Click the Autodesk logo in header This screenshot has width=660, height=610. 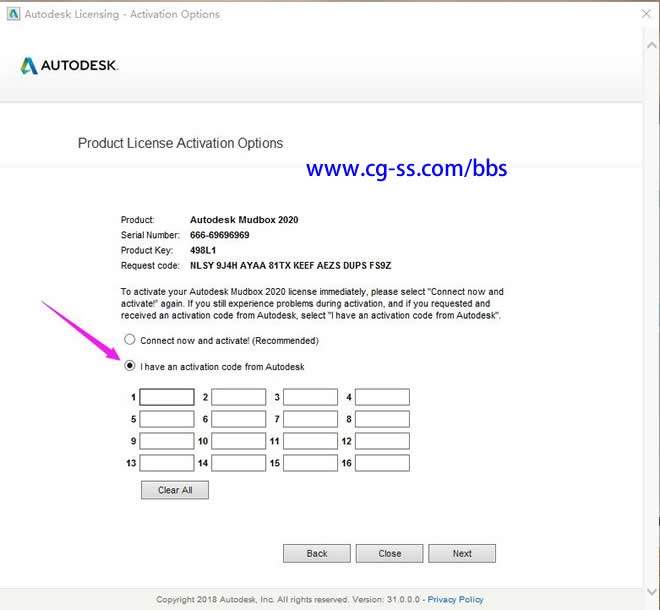tap(69, 66)
